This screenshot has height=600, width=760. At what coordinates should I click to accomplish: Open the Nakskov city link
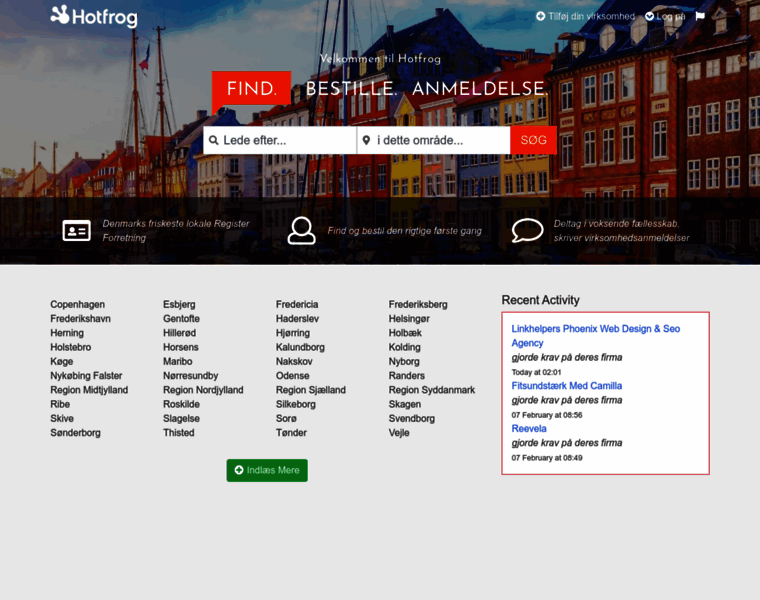[294, 362]
